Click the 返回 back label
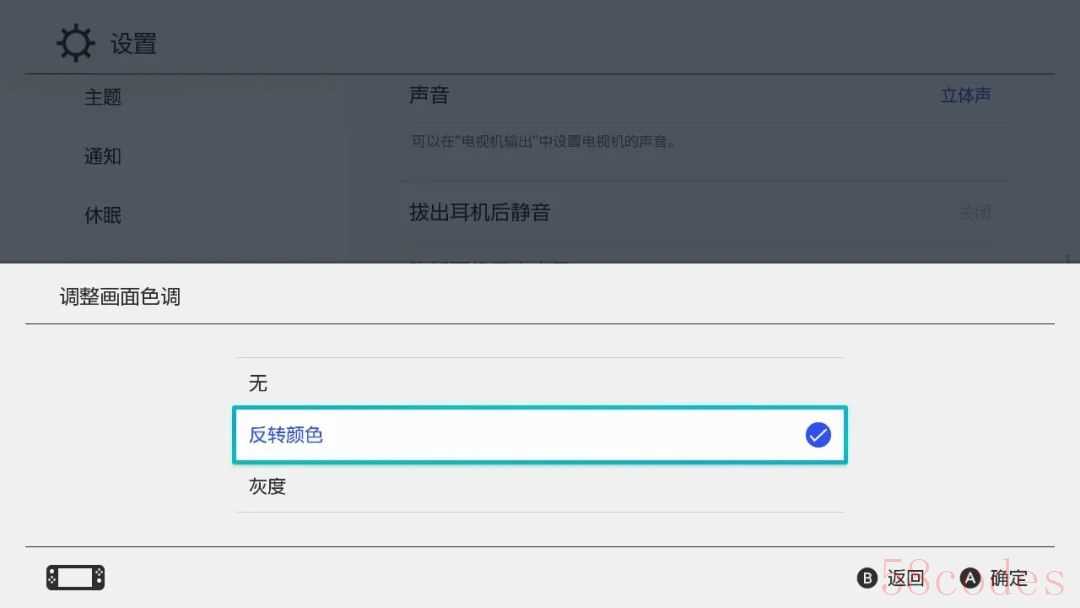The width and height of the screenshot is (1080, 608). (905, 578)
